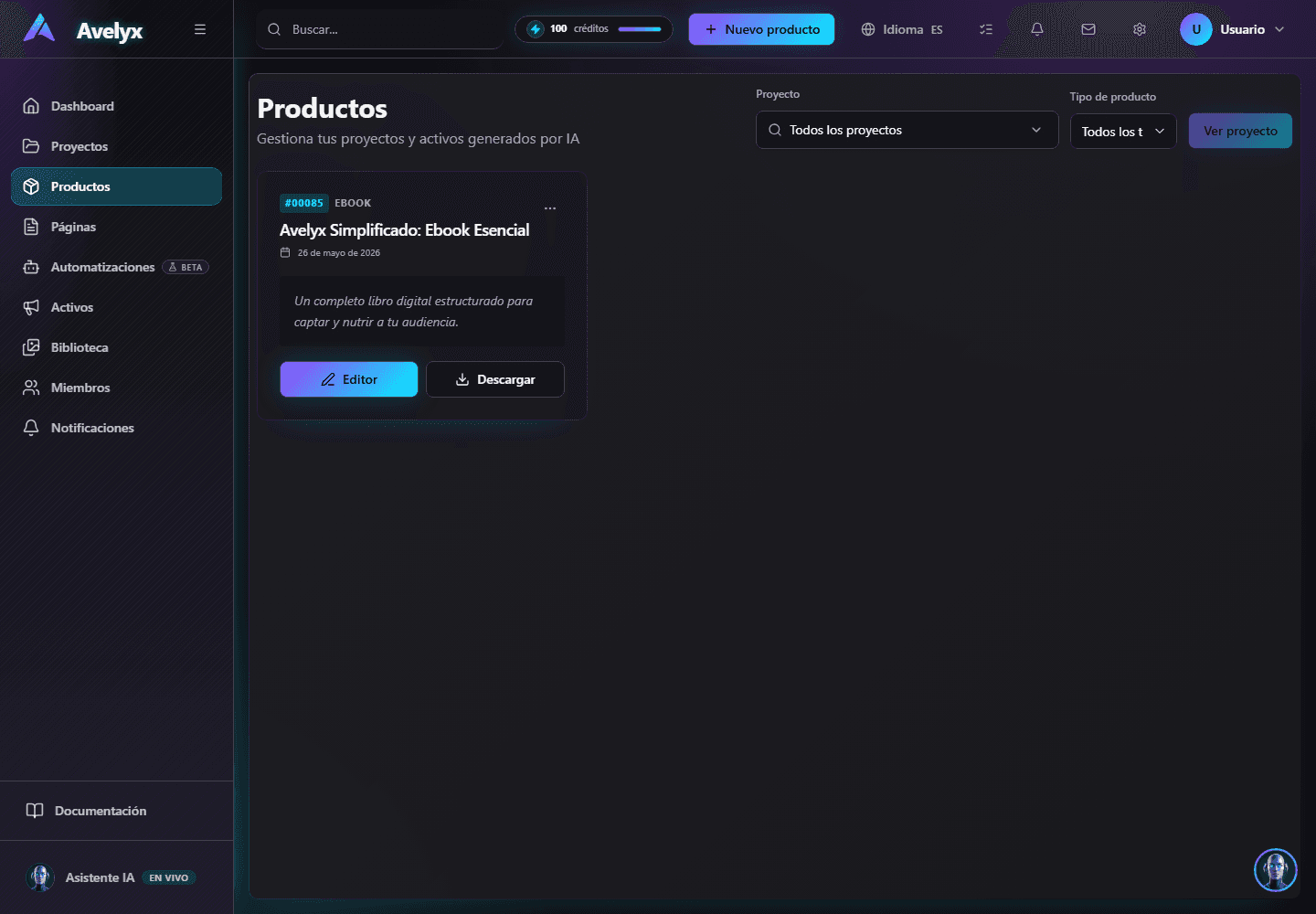Open the globe language icon
Viewport: 1316px width, 914px height.
(x=868, y=29)
